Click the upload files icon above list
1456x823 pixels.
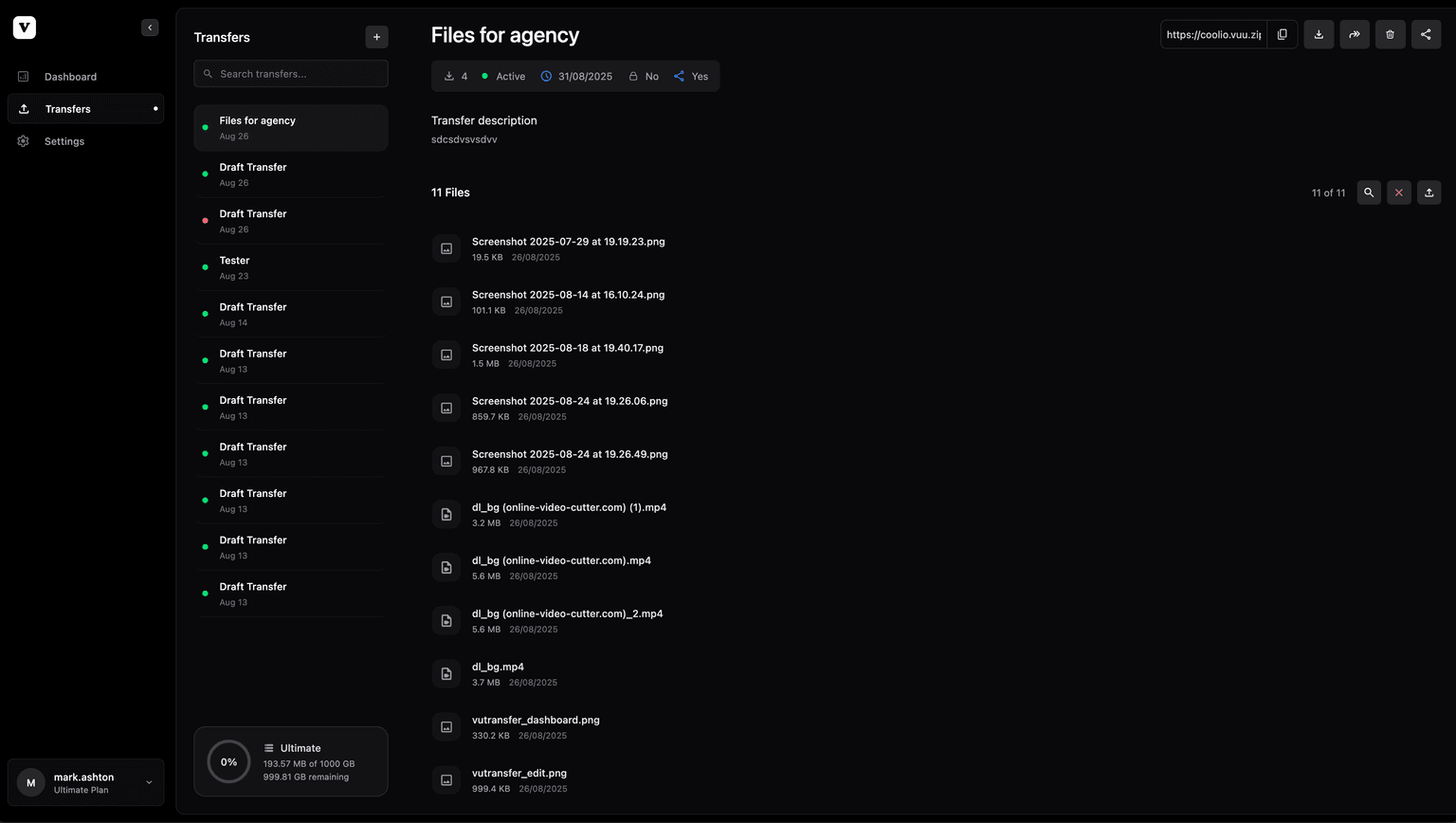click(x=1429, y=192)
